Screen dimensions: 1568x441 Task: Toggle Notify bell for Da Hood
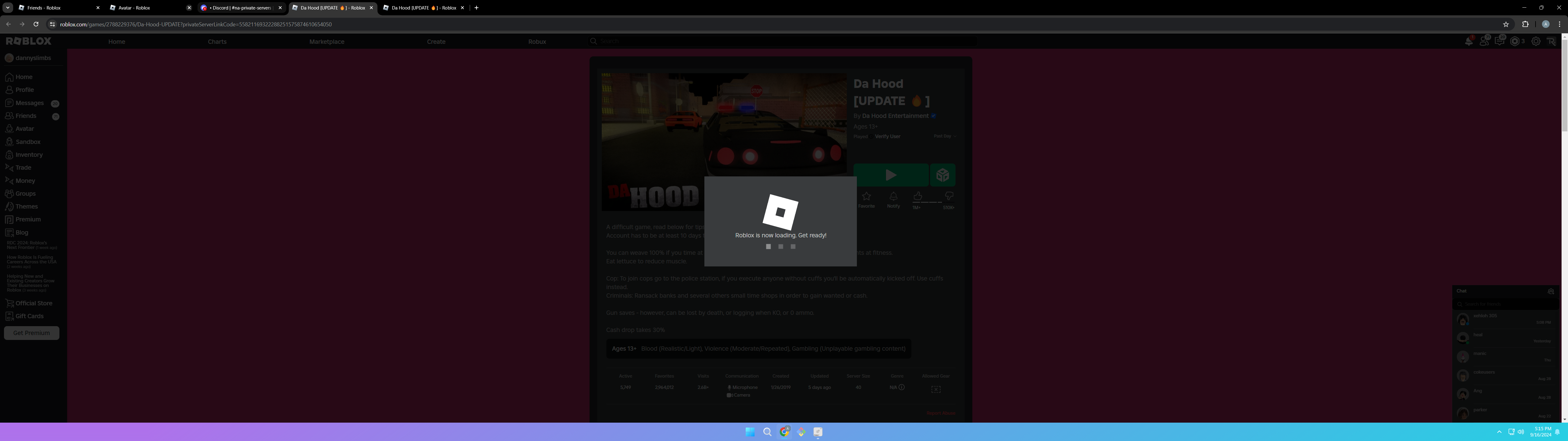(x=893, y=197)
